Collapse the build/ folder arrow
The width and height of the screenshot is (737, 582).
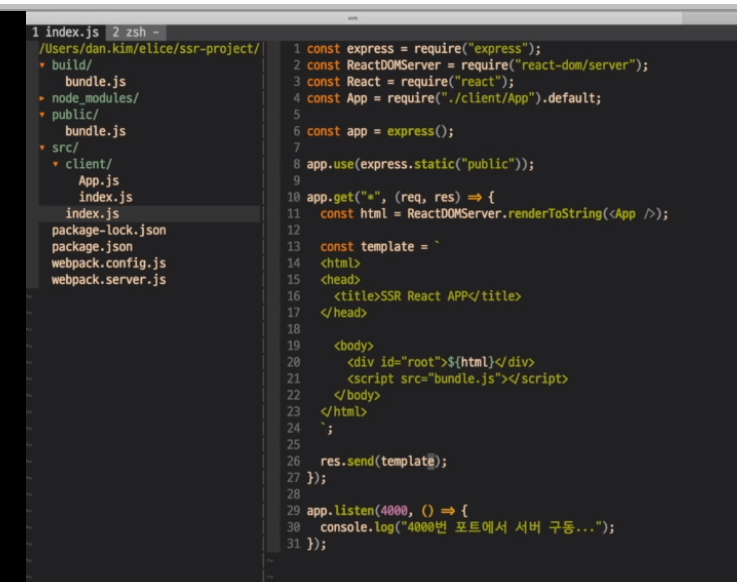[42, 65]
